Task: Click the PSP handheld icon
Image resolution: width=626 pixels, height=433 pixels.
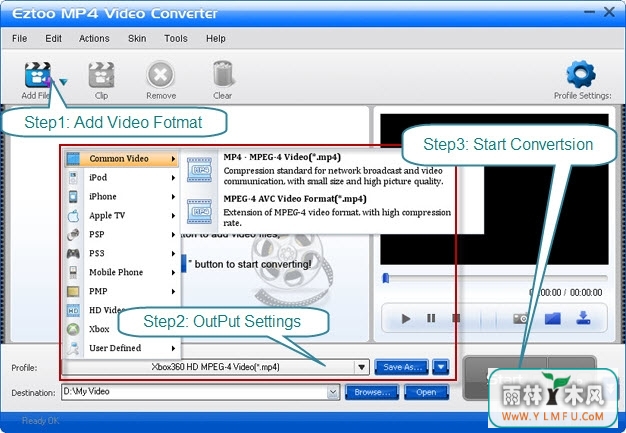Action: [x=73, y=235]
